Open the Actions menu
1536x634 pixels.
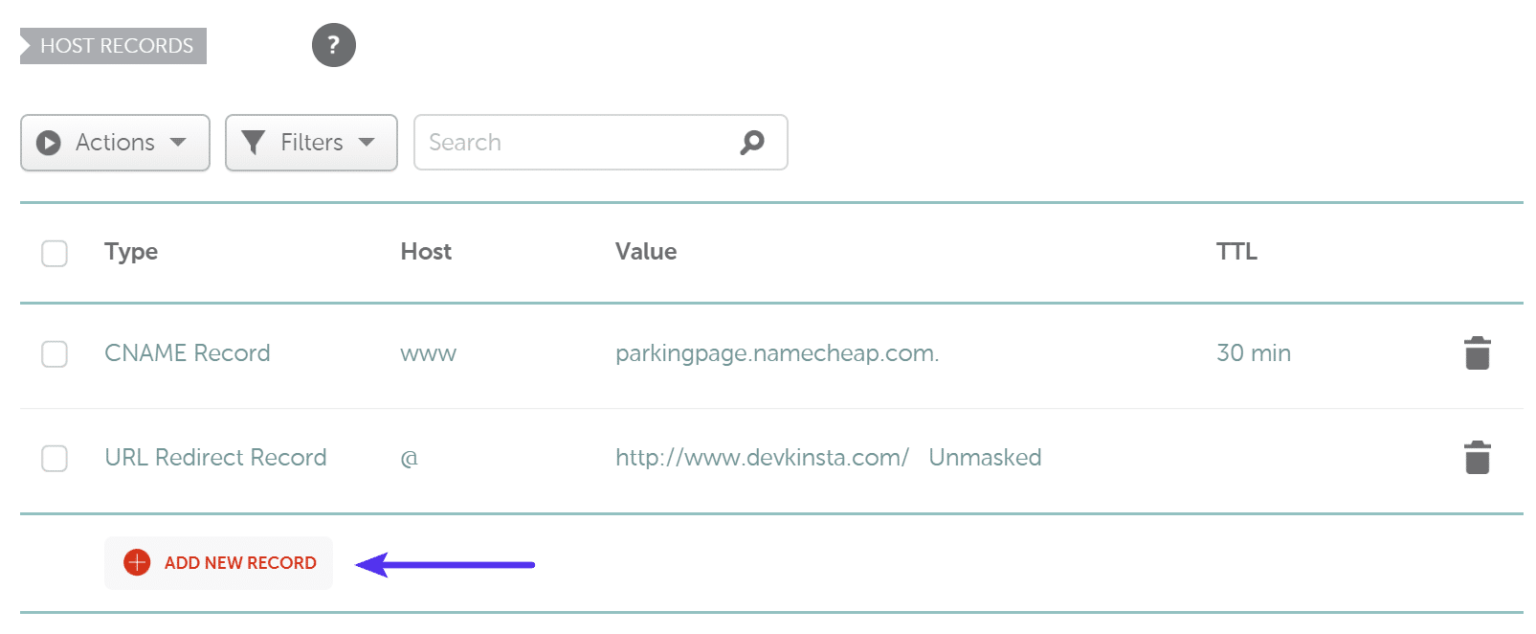pyautogui.click(x=114, y=142)
